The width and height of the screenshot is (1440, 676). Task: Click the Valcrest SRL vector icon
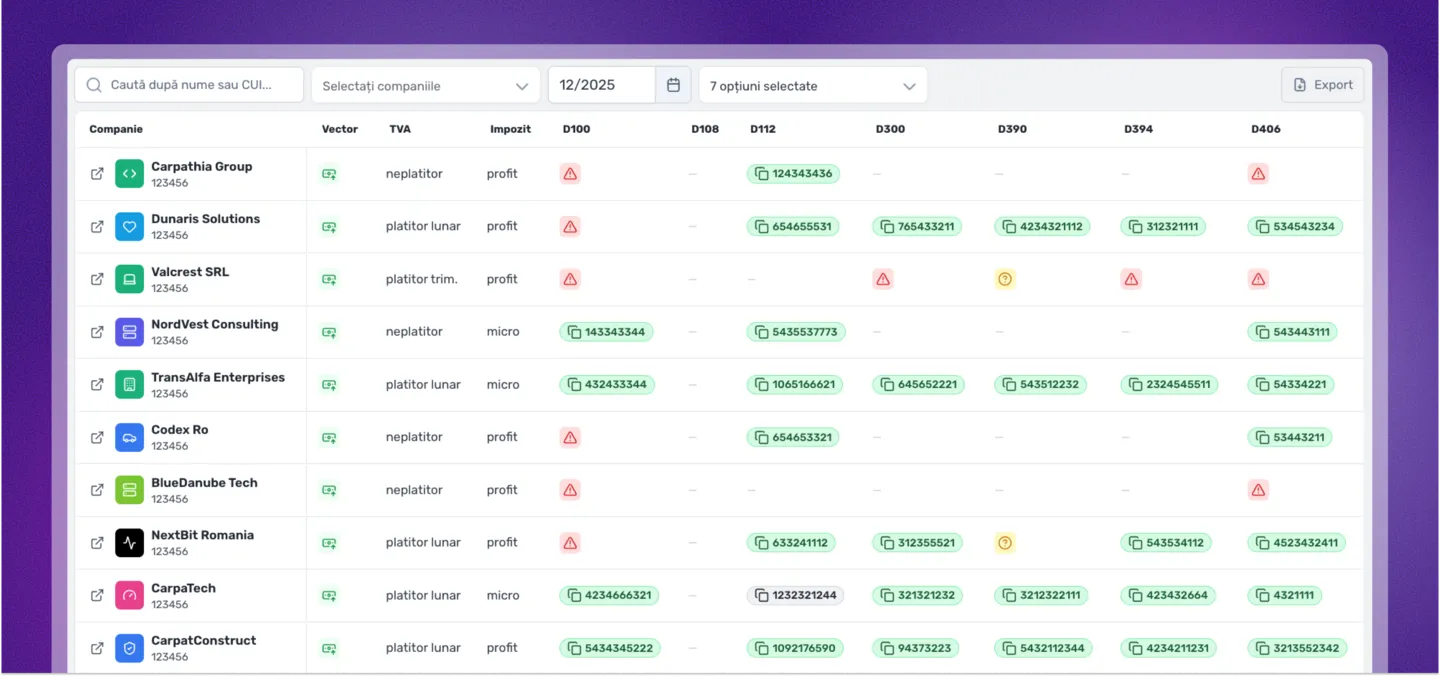[x=329, y=279]
